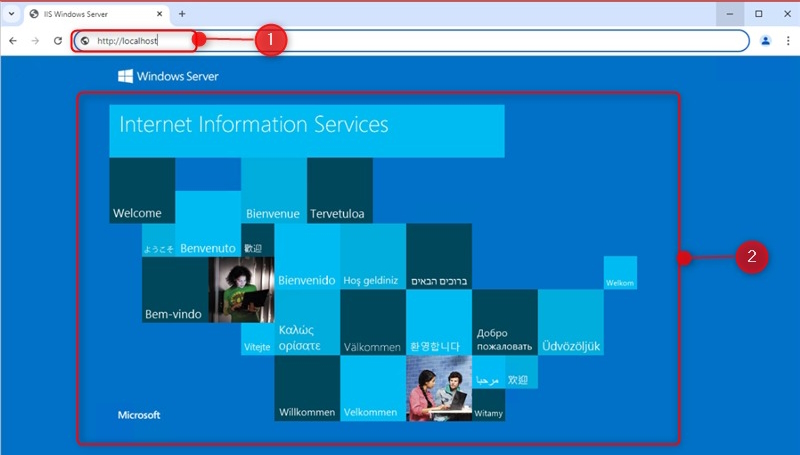The height and width of the screenshot is (455, 800).
Task: Open a new tab with the plus button
Action: (x=182, y=14)
